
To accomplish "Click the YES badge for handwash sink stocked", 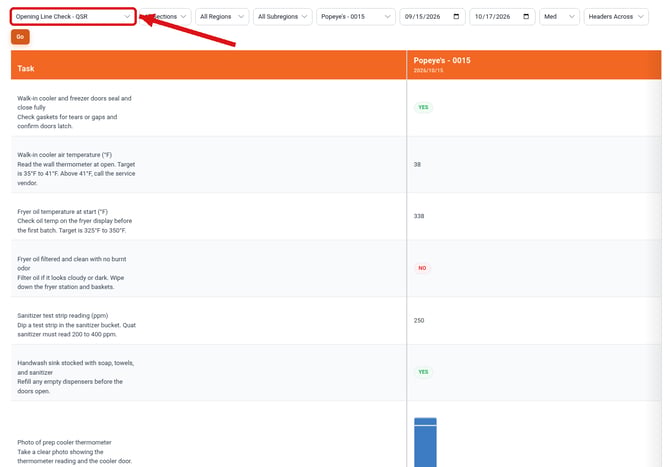I will click(x=423, y=372).
